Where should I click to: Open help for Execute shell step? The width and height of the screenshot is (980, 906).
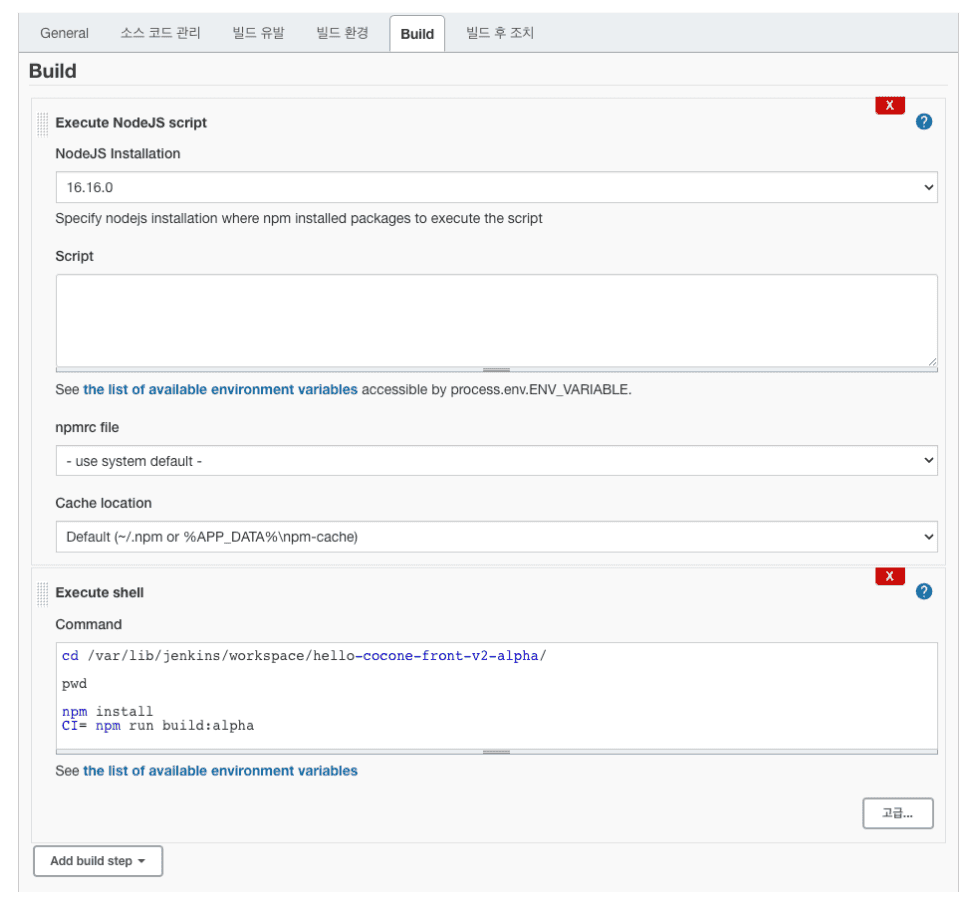click(x=924, y=592)
